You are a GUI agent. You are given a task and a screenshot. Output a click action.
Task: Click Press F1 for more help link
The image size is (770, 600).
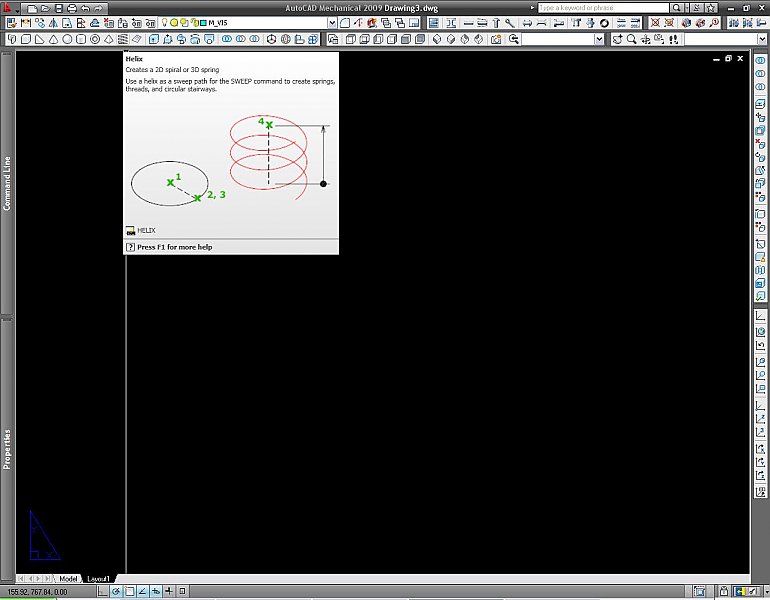(x=174, y=247)
